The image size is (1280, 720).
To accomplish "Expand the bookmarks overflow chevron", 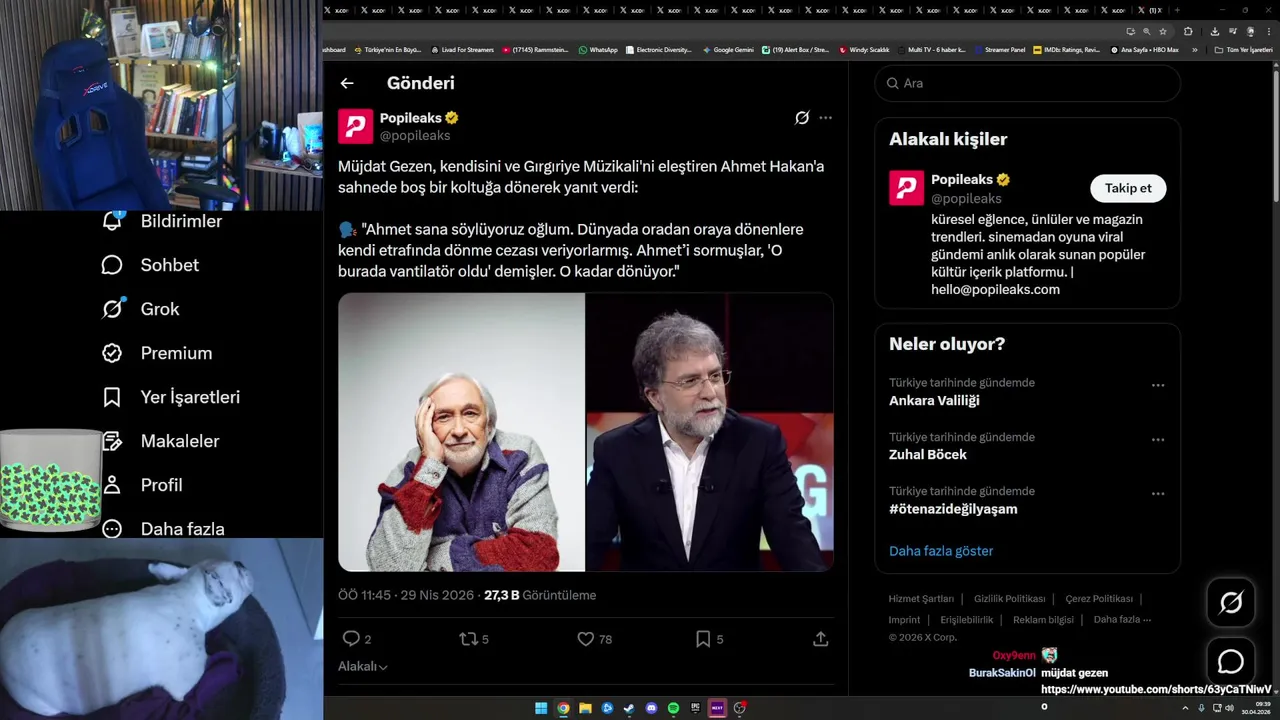I will pos(1194,50).
